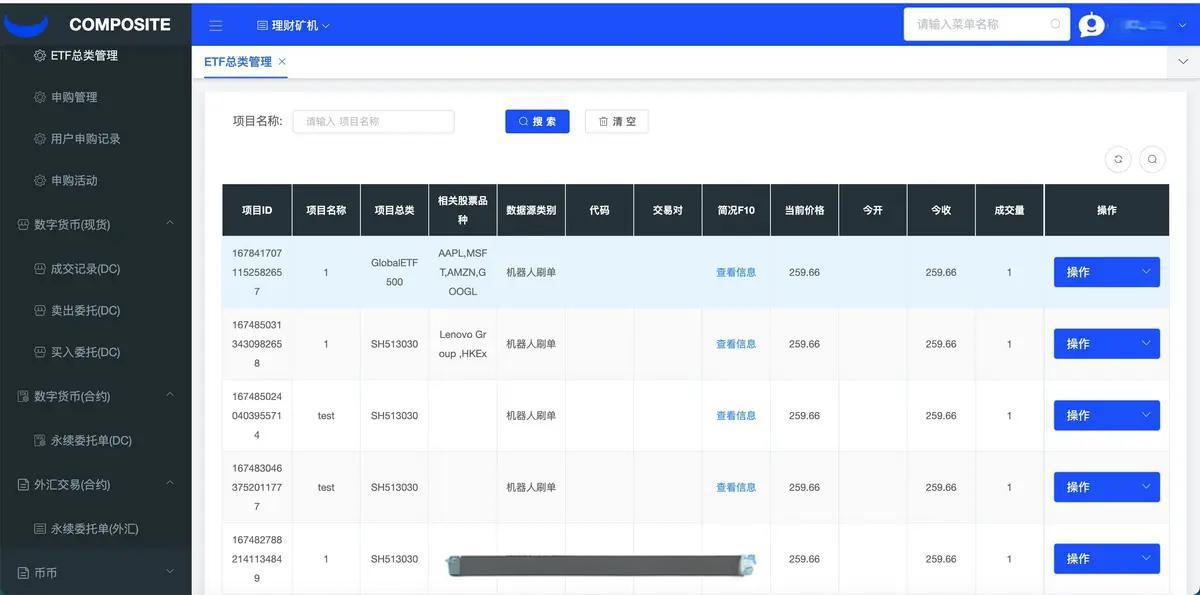Click project ID 1678417071152582657
The width and height of the screenshot is (1200, 595).
[257, 272]
